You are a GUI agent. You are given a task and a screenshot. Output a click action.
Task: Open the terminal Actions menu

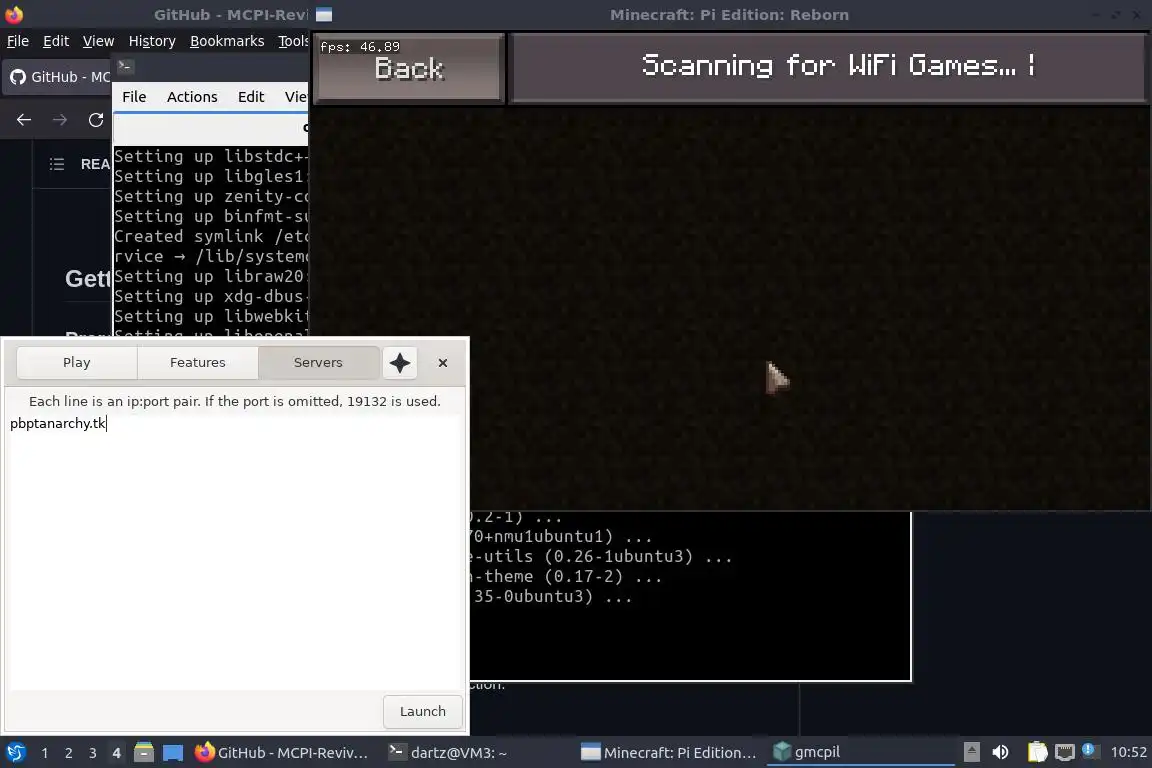192,97
